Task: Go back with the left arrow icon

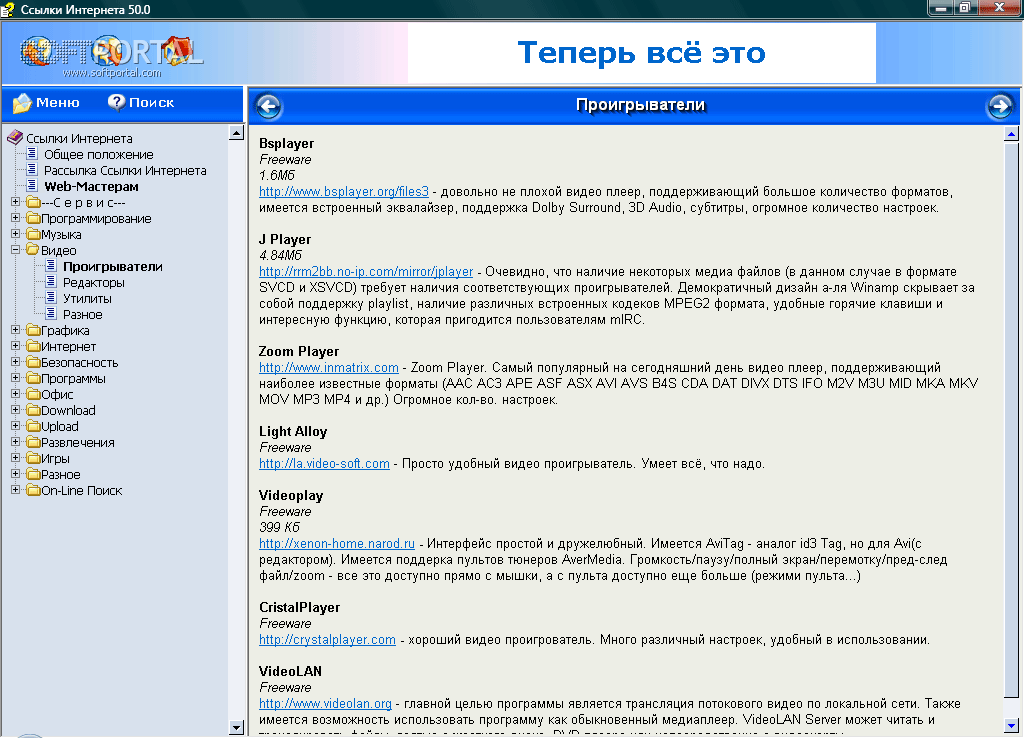Action: click(x=268, y=106)
